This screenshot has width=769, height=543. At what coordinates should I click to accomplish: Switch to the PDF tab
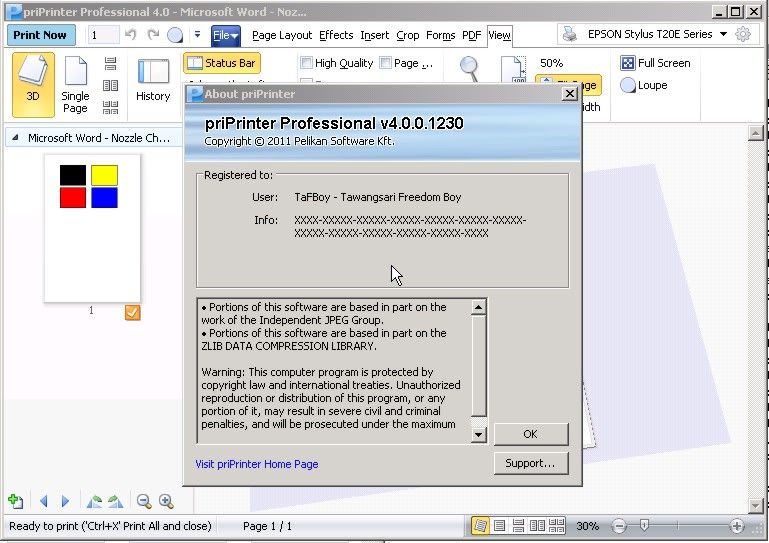[471, 35]
